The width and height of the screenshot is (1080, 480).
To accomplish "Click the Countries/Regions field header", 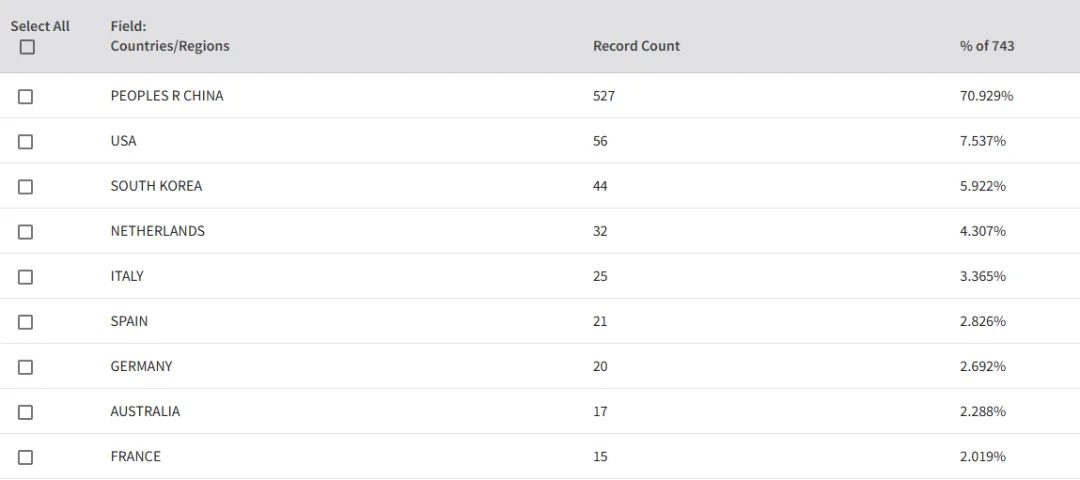I will 170,46.
